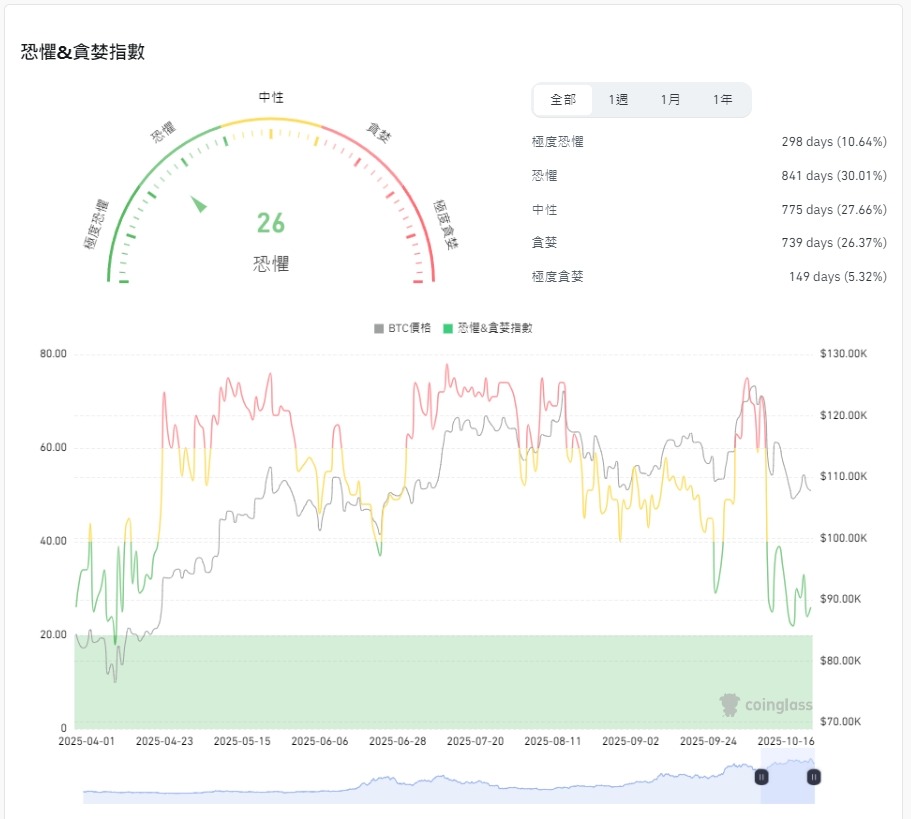The height and width of the screenshot is (819, 911).
Task: Click the left pause handle on the mini-chart navigator
Action: tap(761, 776)
